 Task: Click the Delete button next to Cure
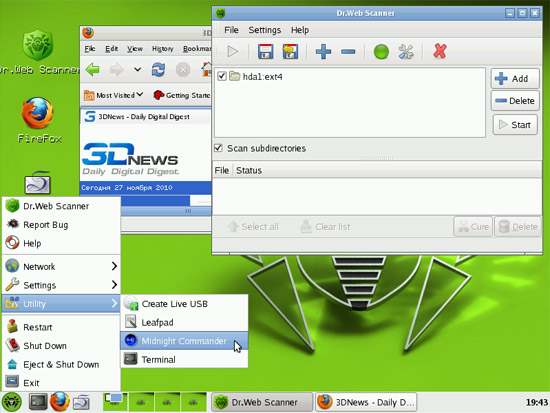pyautogui.click(x=518, y=227)
